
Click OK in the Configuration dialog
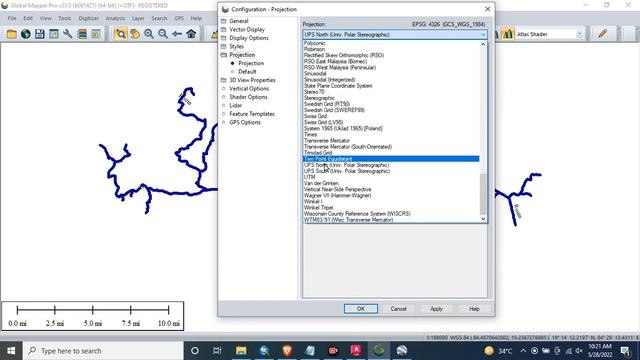pyautogui.click(x=361, y=309)
